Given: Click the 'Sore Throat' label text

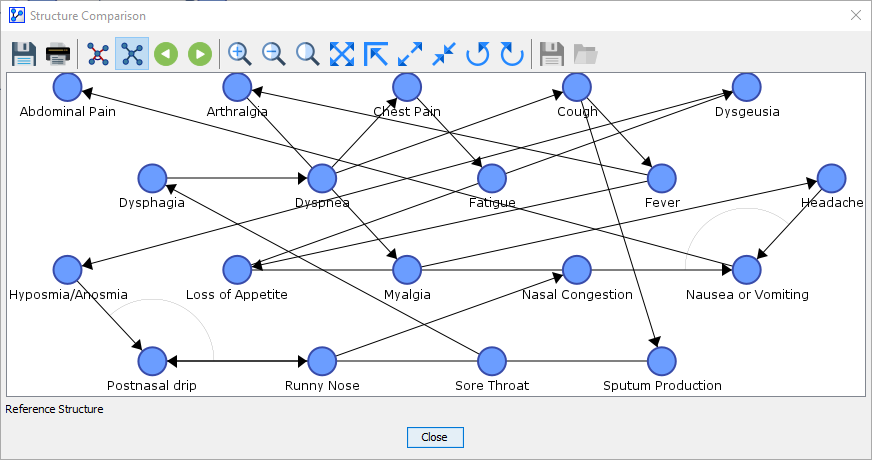Looking at the screenshot, I should click(x=492, y=386).
